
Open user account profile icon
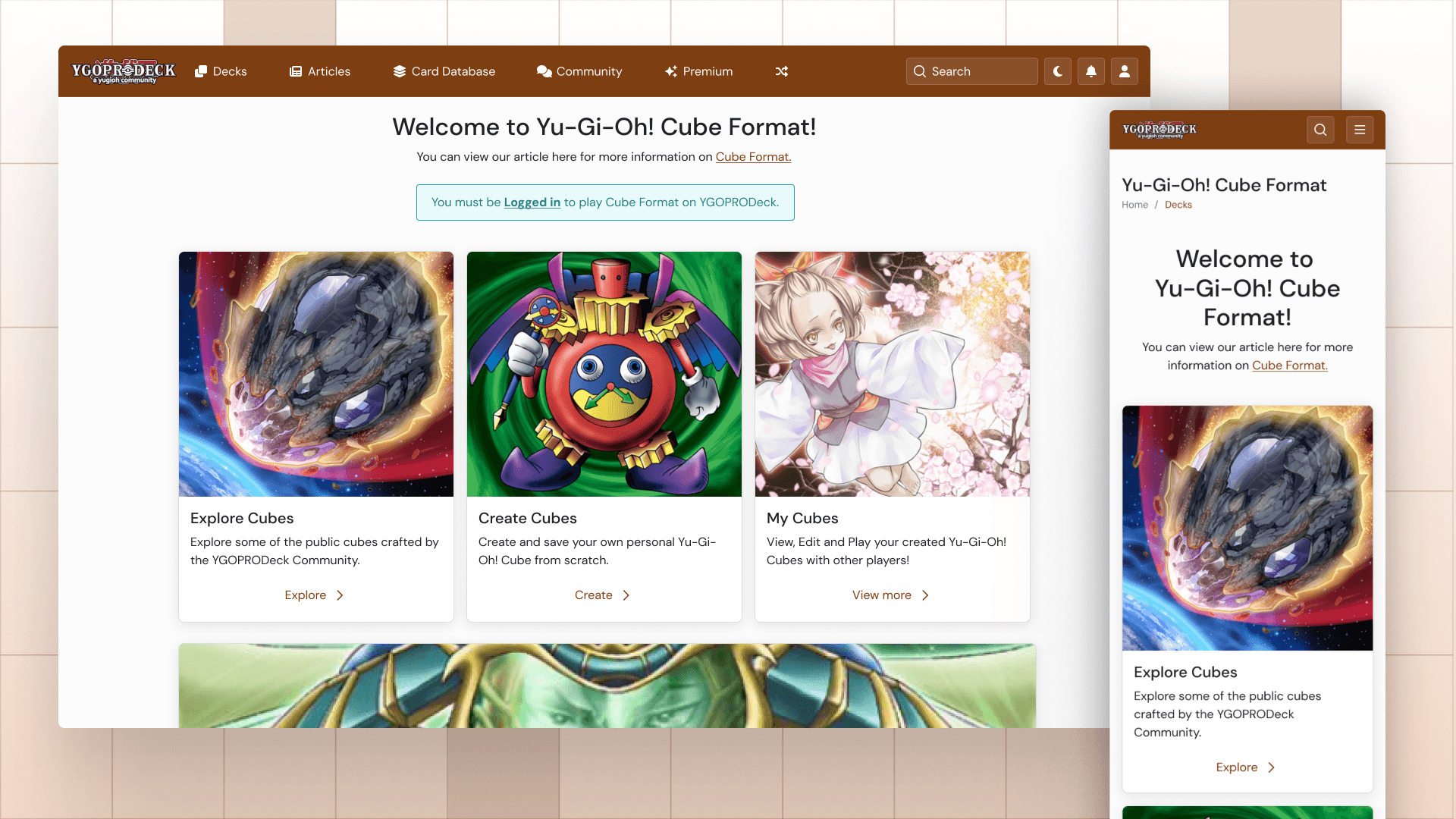(x=1124, y=71)
